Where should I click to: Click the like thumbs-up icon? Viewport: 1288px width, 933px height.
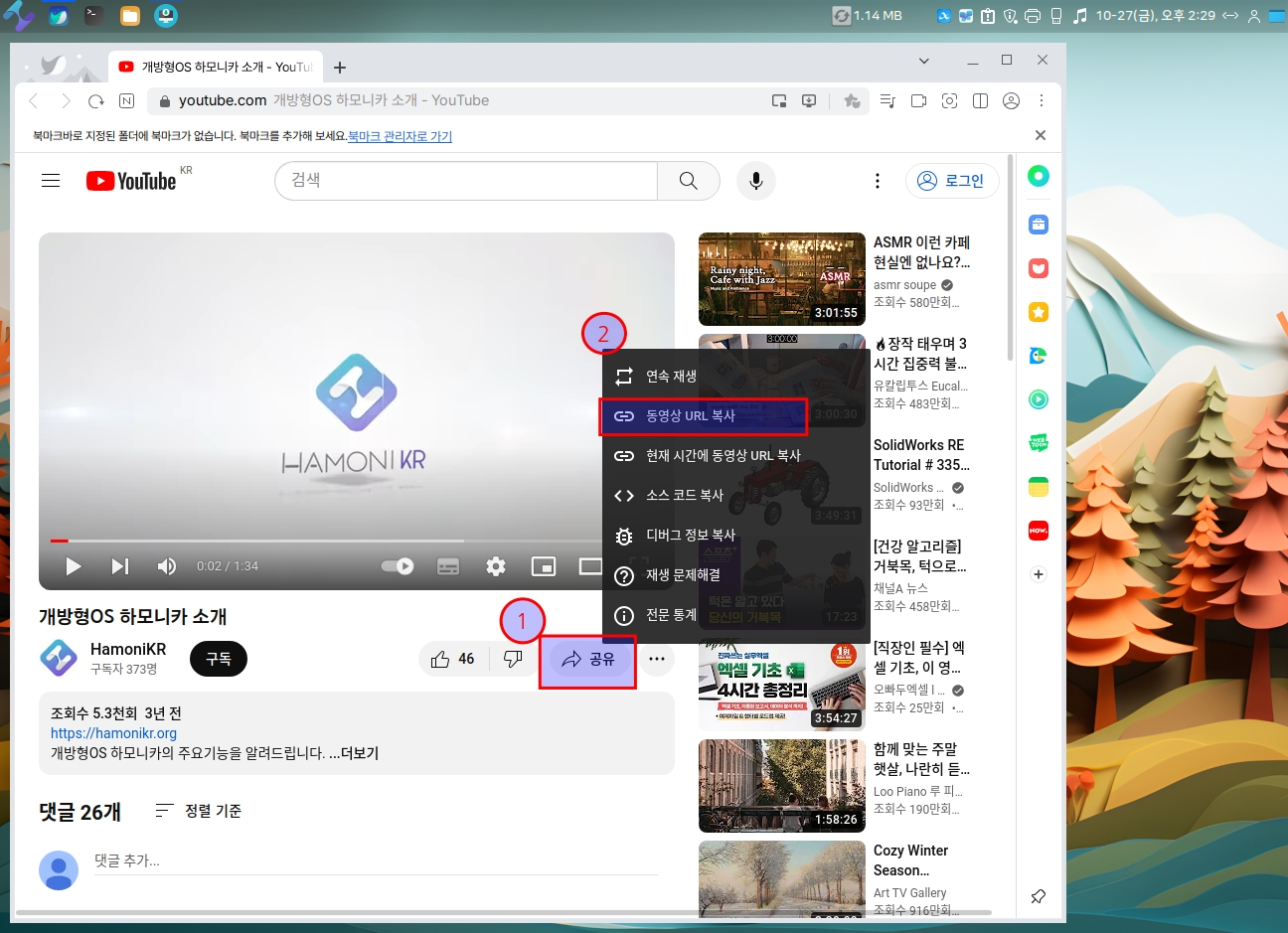[x=440, y=659]
